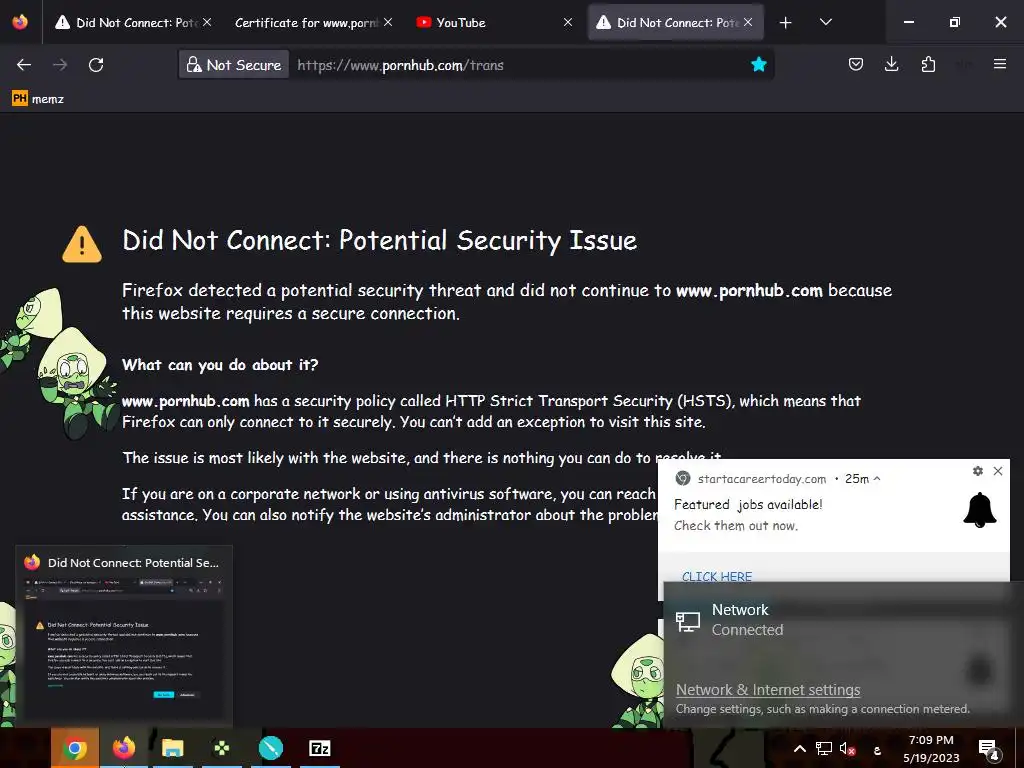Open a new tab
1024x768 pixels.
click(786, 22)
